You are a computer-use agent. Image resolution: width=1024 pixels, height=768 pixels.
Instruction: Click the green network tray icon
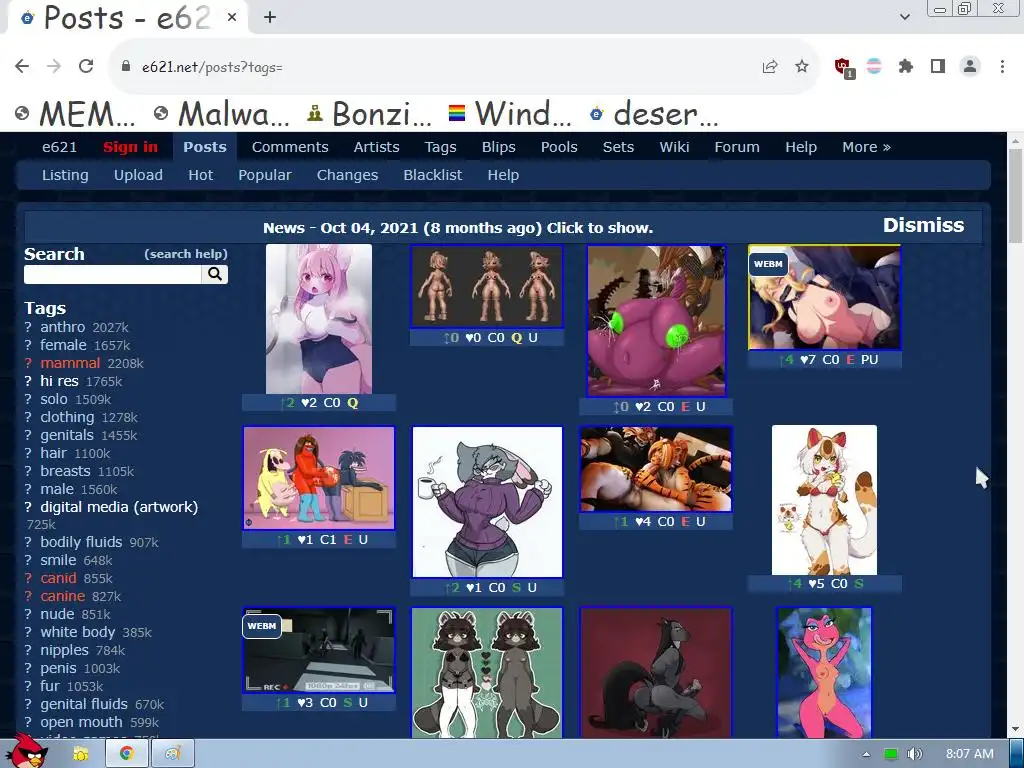click(891, 754)
